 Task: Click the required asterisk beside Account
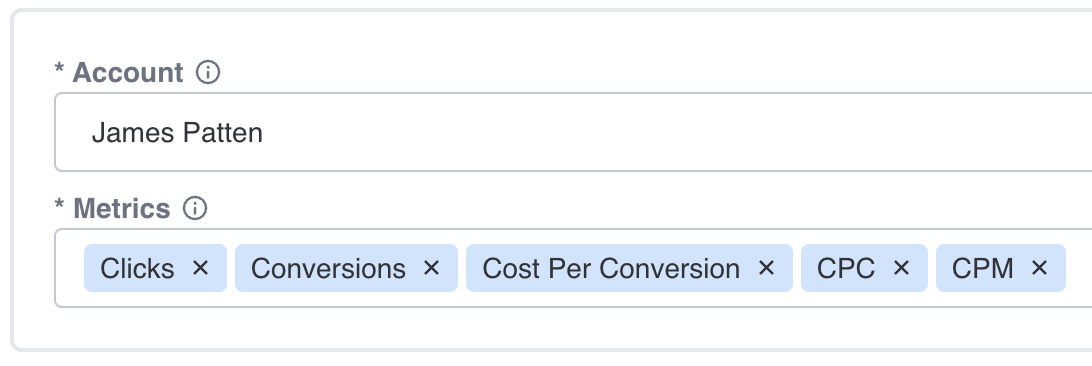click(x=59, y=70)
